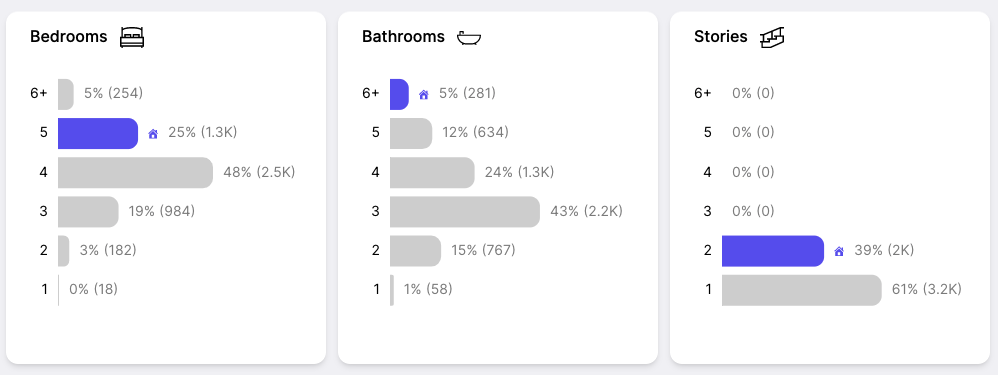Click the house marker beside 5% (281)

coord(423,94)
